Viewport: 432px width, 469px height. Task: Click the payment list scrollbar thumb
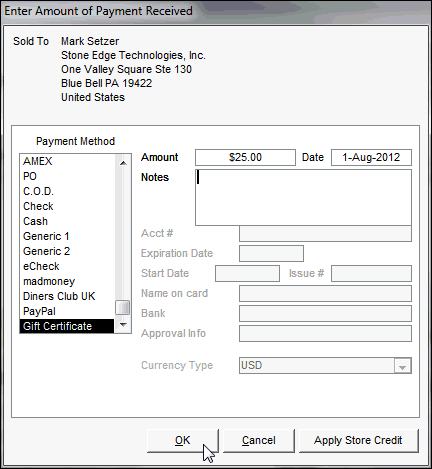pos(123,308)
